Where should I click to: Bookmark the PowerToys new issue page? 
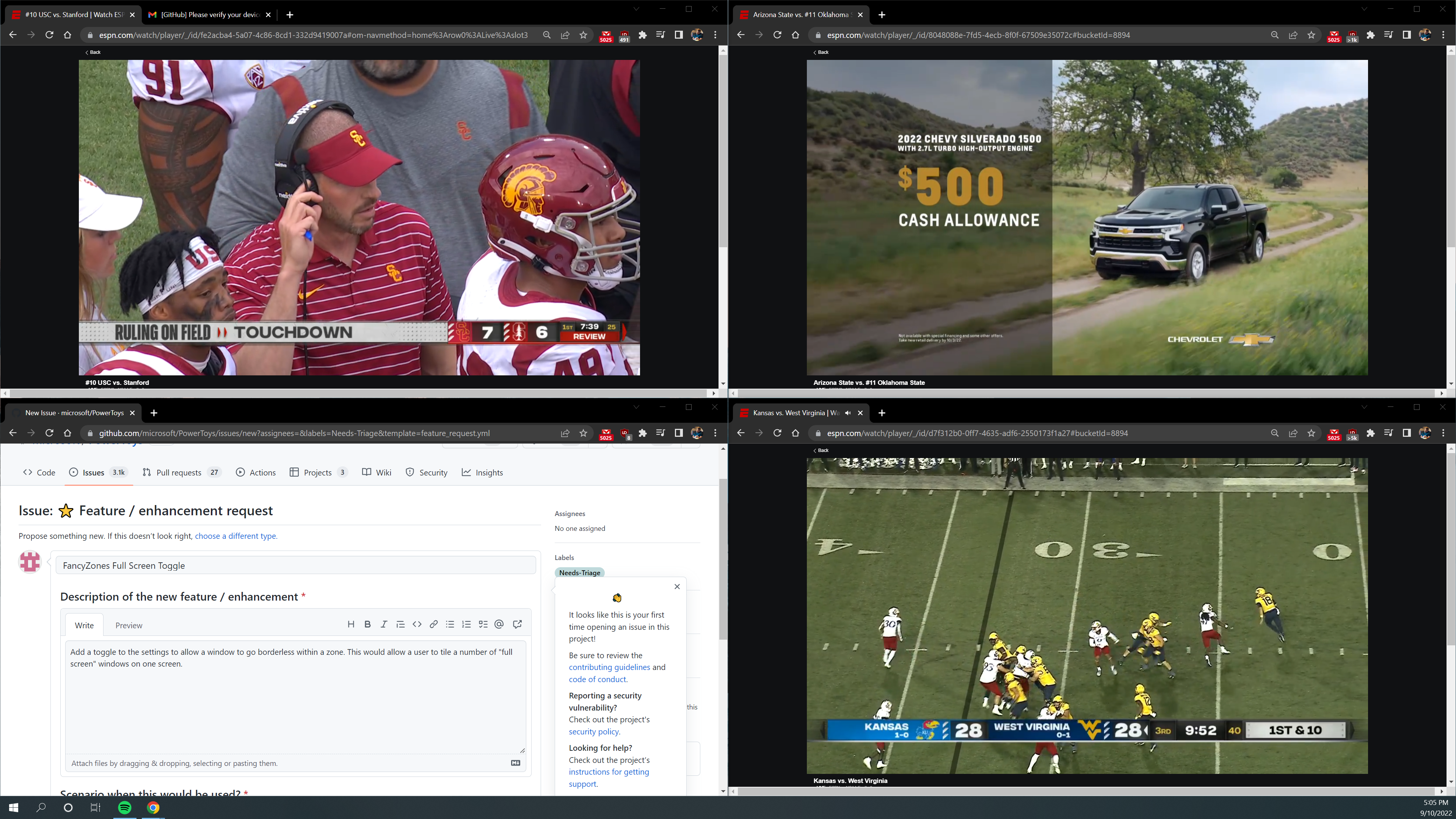pyautogui.click(x=583, y=433)
